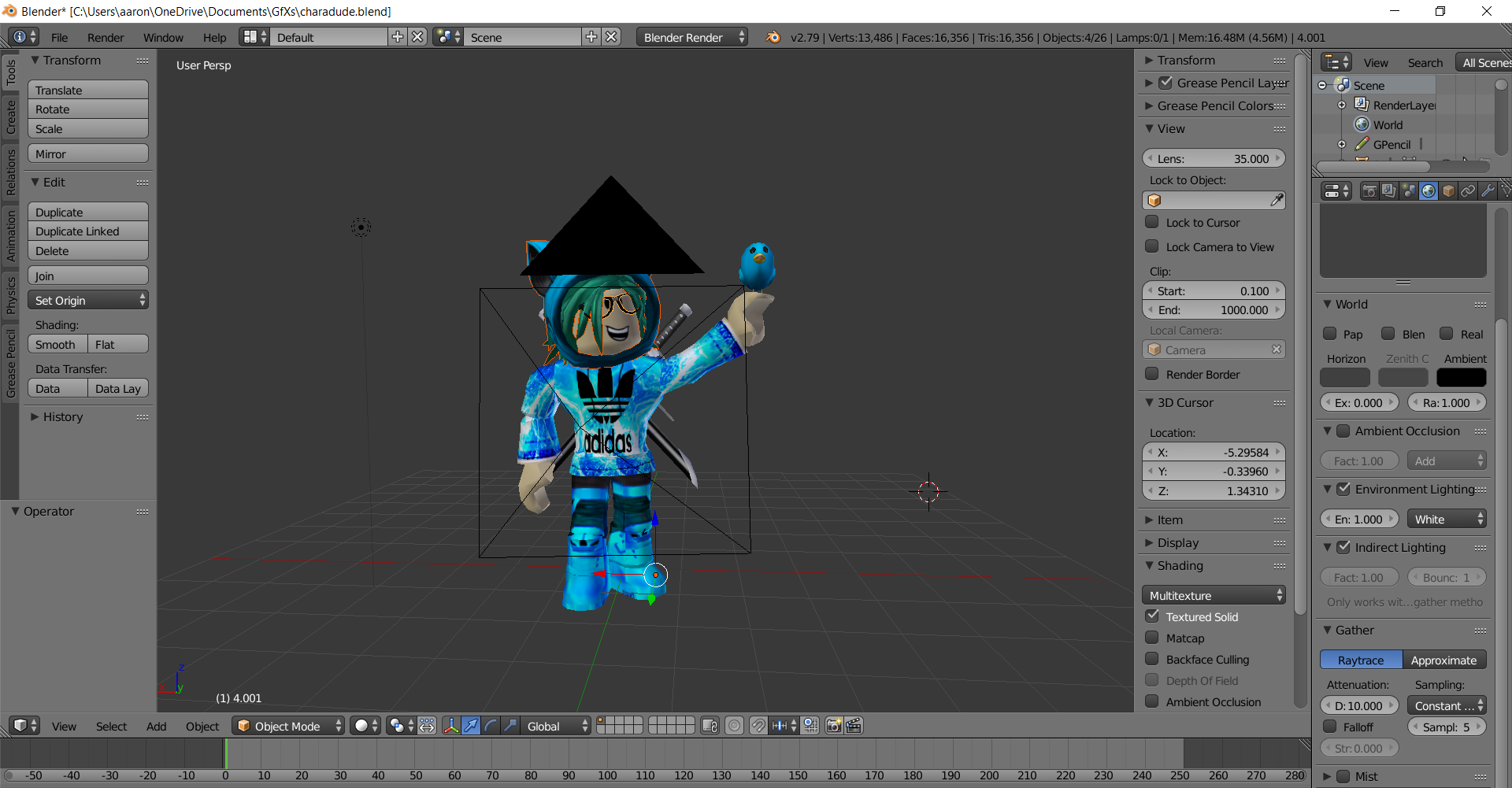
Task: Open the Object properties cube tab
Action: click(1448, 191)
